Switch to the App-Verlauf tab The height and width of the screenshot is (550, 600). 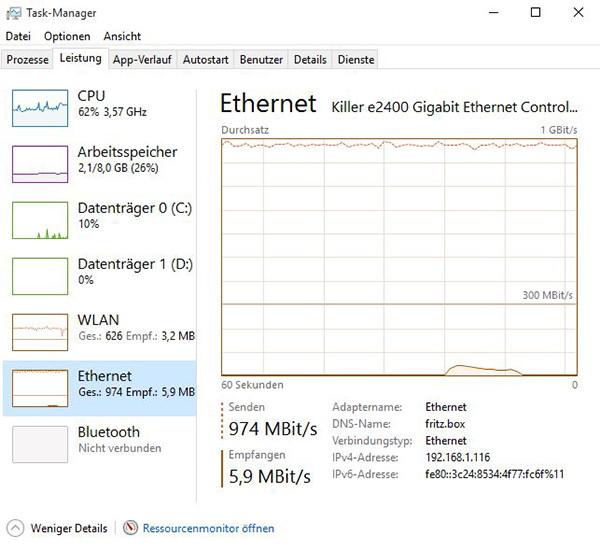coord(142,60)
